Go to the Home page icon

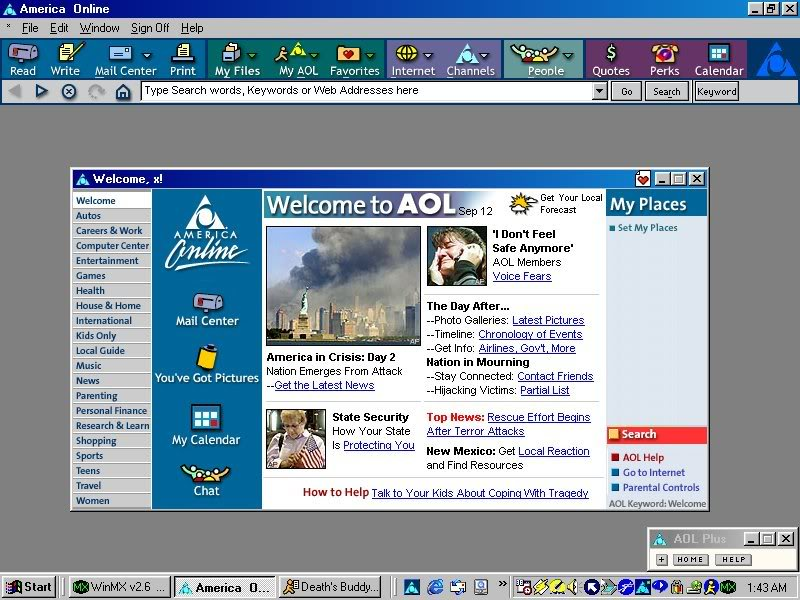123,92
